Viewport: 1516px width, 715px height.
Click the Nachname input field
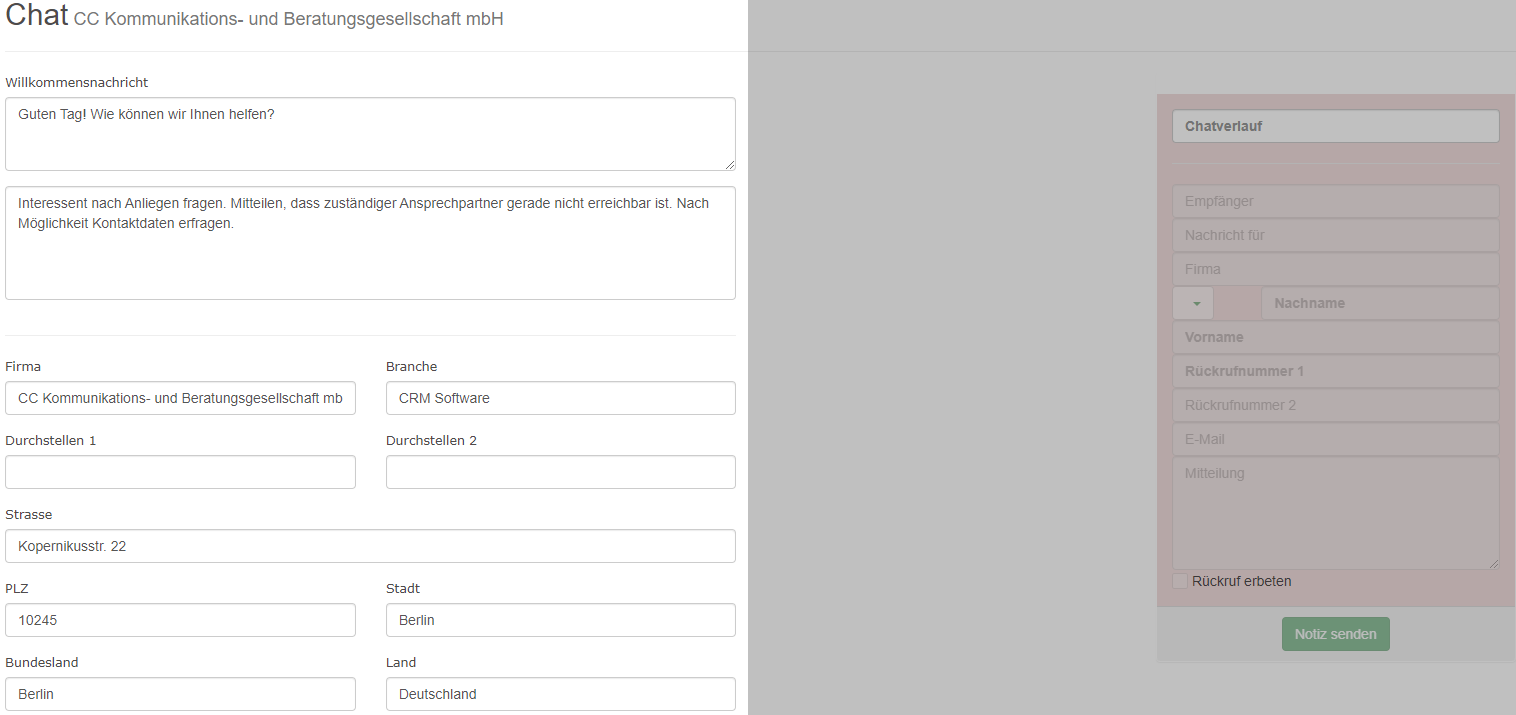1380,303
